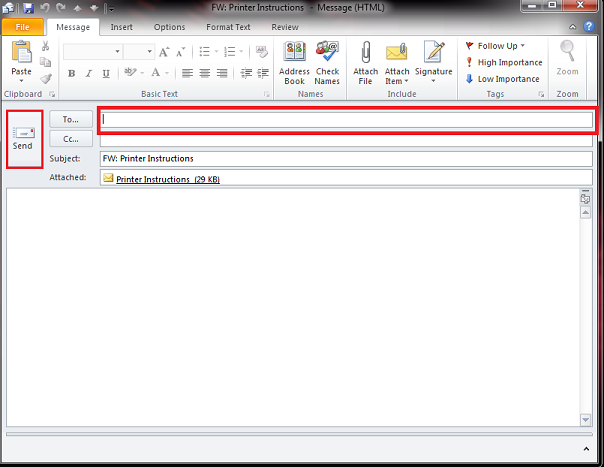Open Printer Instructions attachment
Screen dimensions: 604x467
coord(168,179)
